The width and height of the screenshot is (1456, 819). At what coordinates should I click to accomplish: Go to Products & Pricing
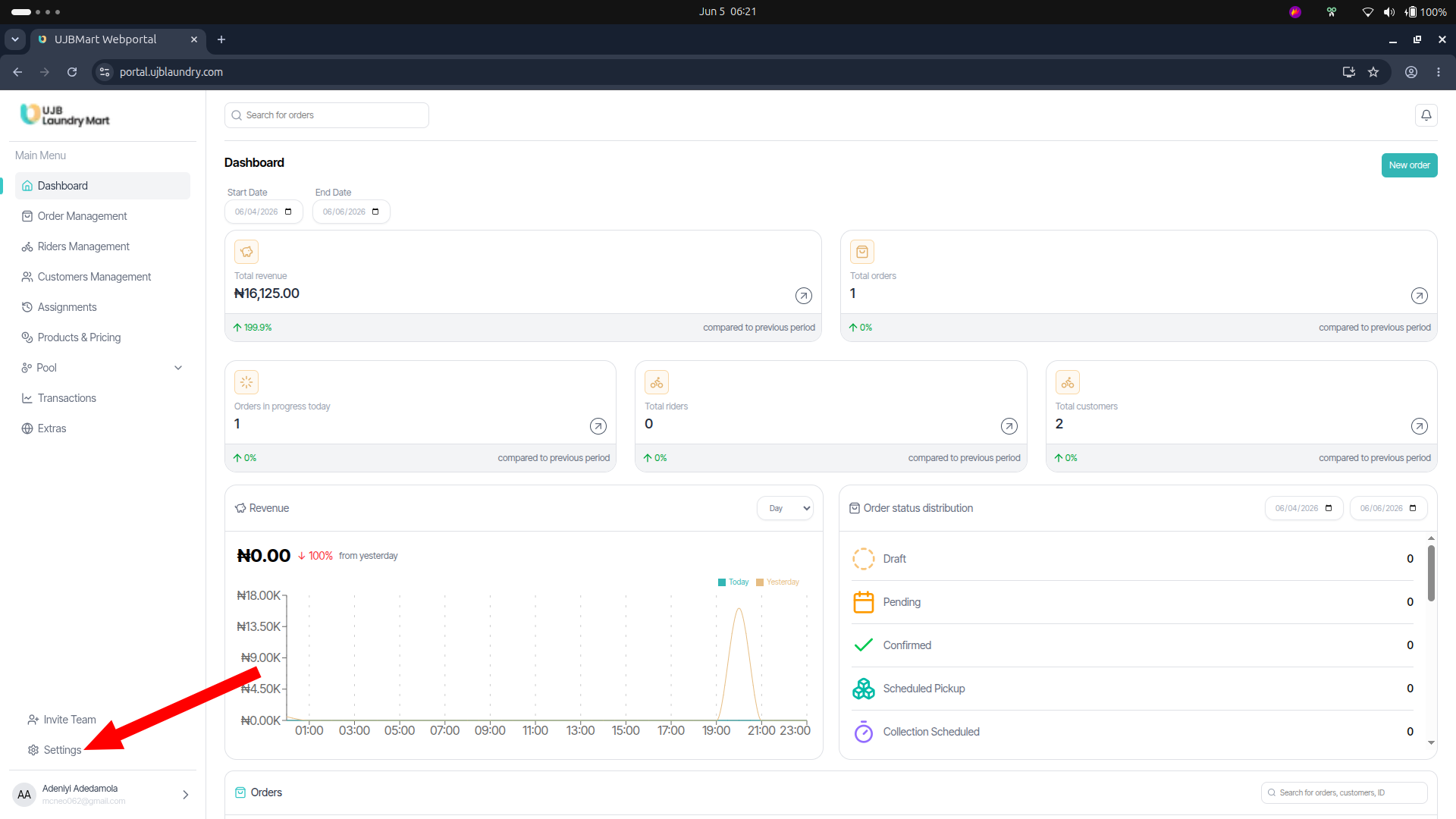click(102, 337)
